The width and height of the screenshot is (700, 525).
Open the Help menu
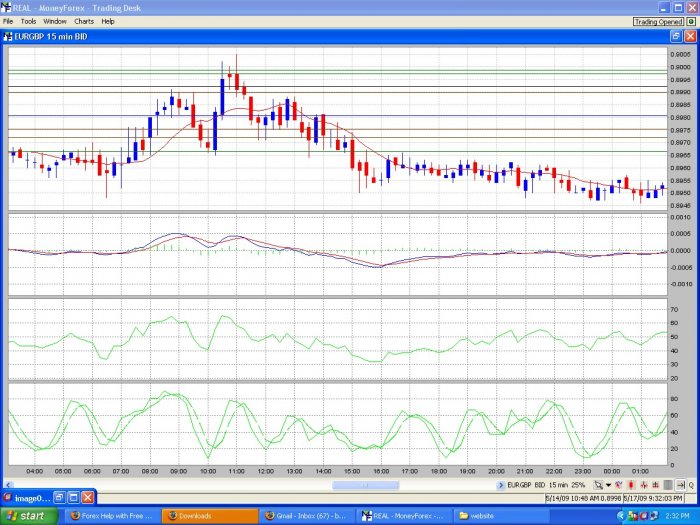108,21
